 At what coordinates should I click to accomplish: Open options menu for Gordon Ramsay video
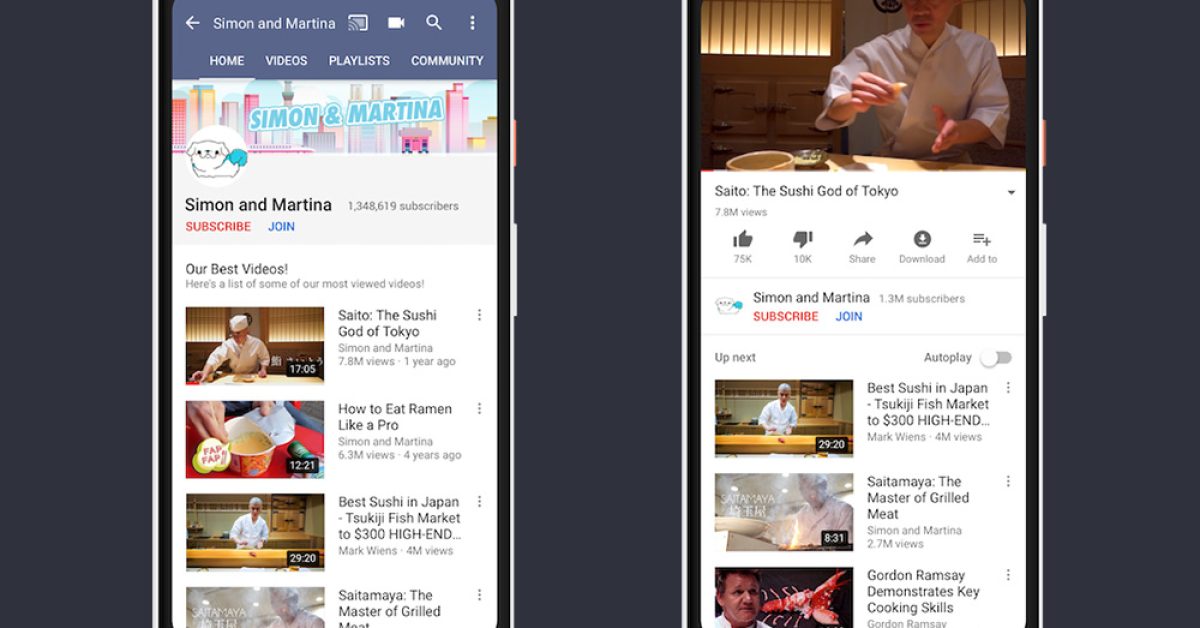pyautogui.click(x=1008, y=575)
